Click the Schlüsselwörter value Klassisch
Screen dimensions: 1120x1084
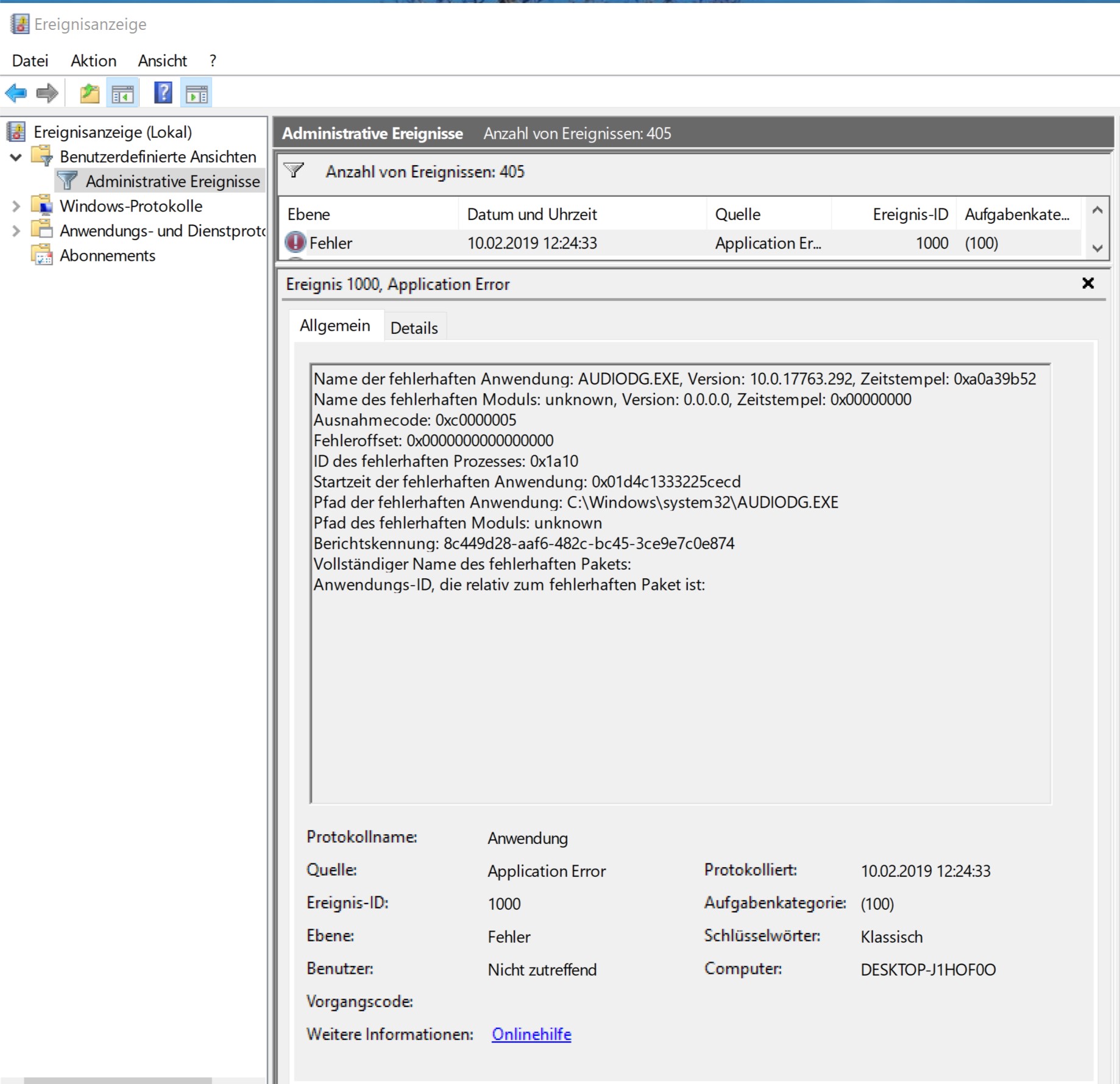(891, 937)
